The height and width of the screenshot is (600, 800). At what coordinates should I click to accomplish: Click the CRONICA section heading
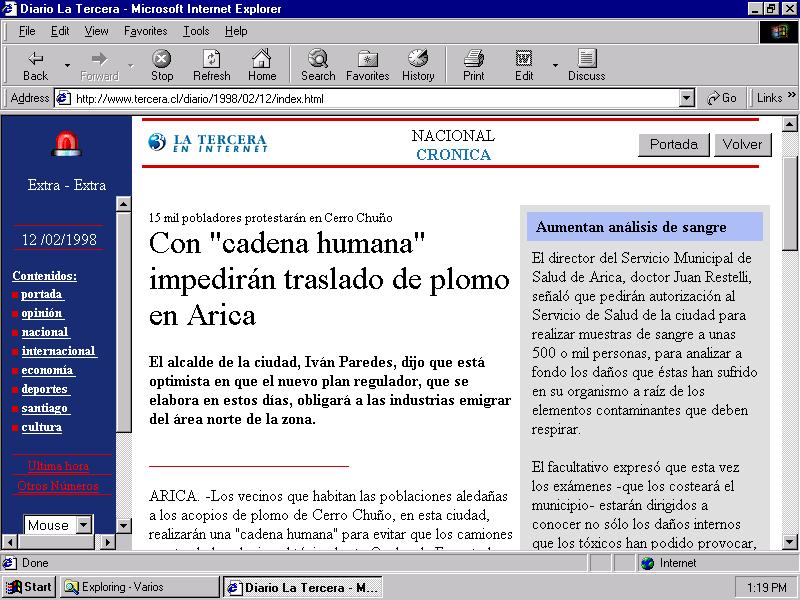tap(453, 155)
